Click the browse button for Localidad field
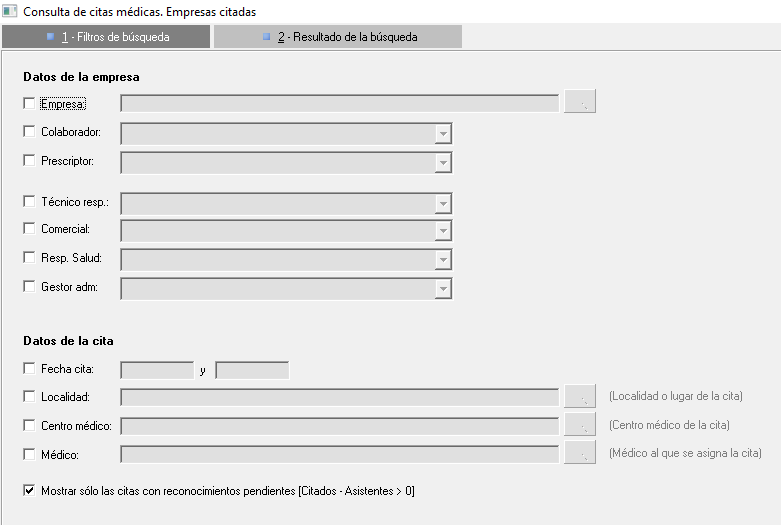Image resolution: width=781 pixels, height=525 pixels. [x=579, y=397]
